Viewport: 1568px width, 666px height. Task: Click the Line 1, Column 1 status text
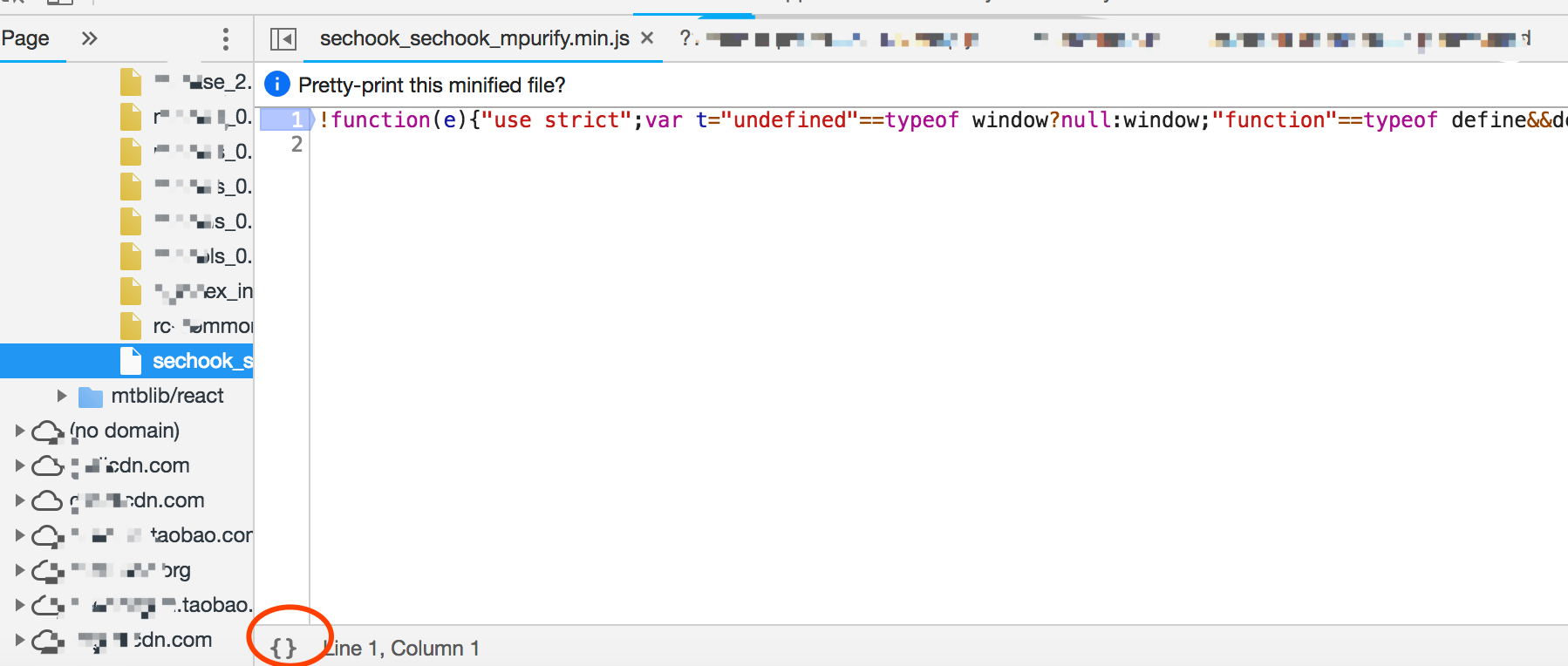click(402, 648)
